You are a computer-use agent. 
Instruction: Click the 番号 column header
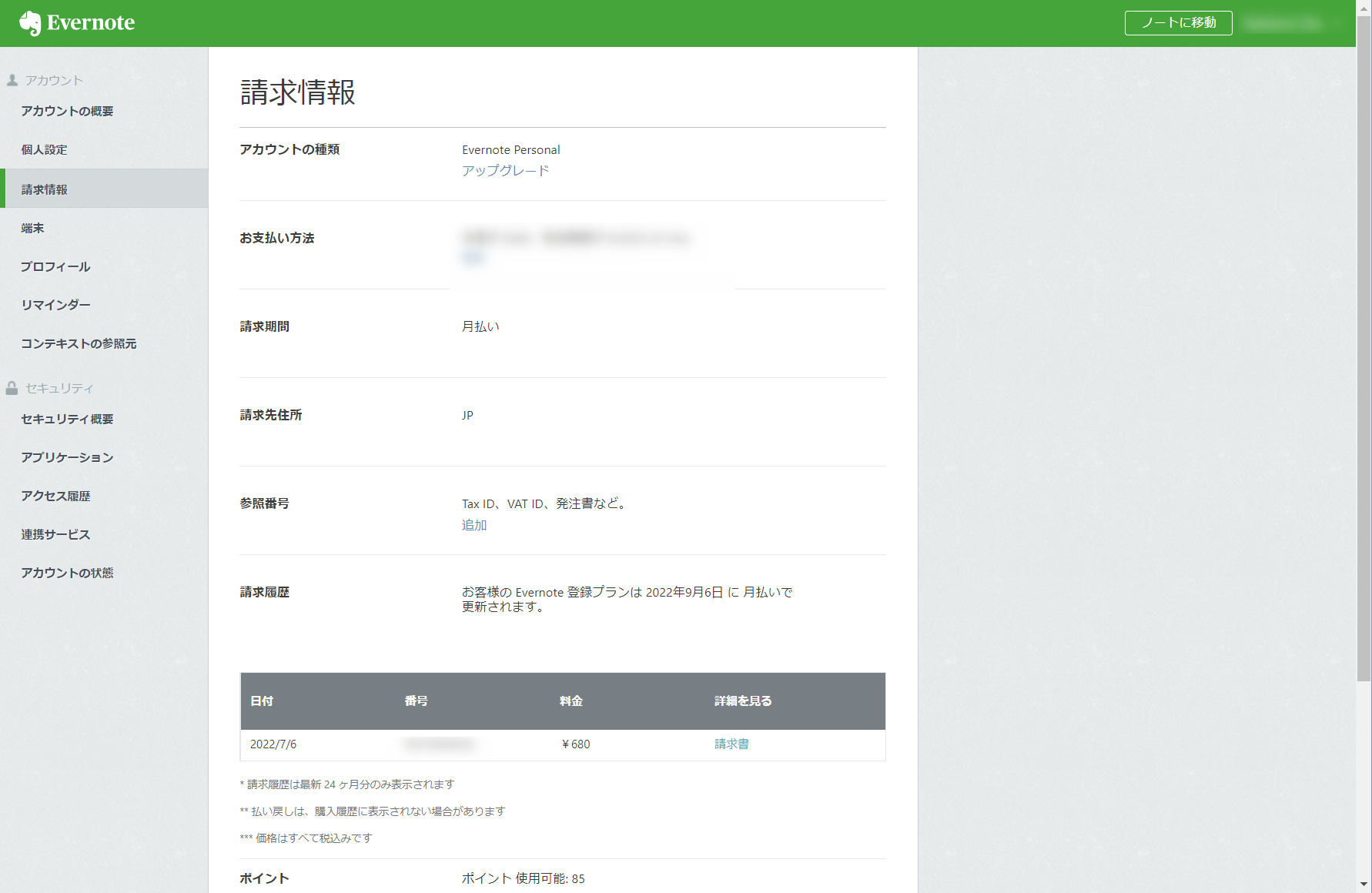(417, 701)
